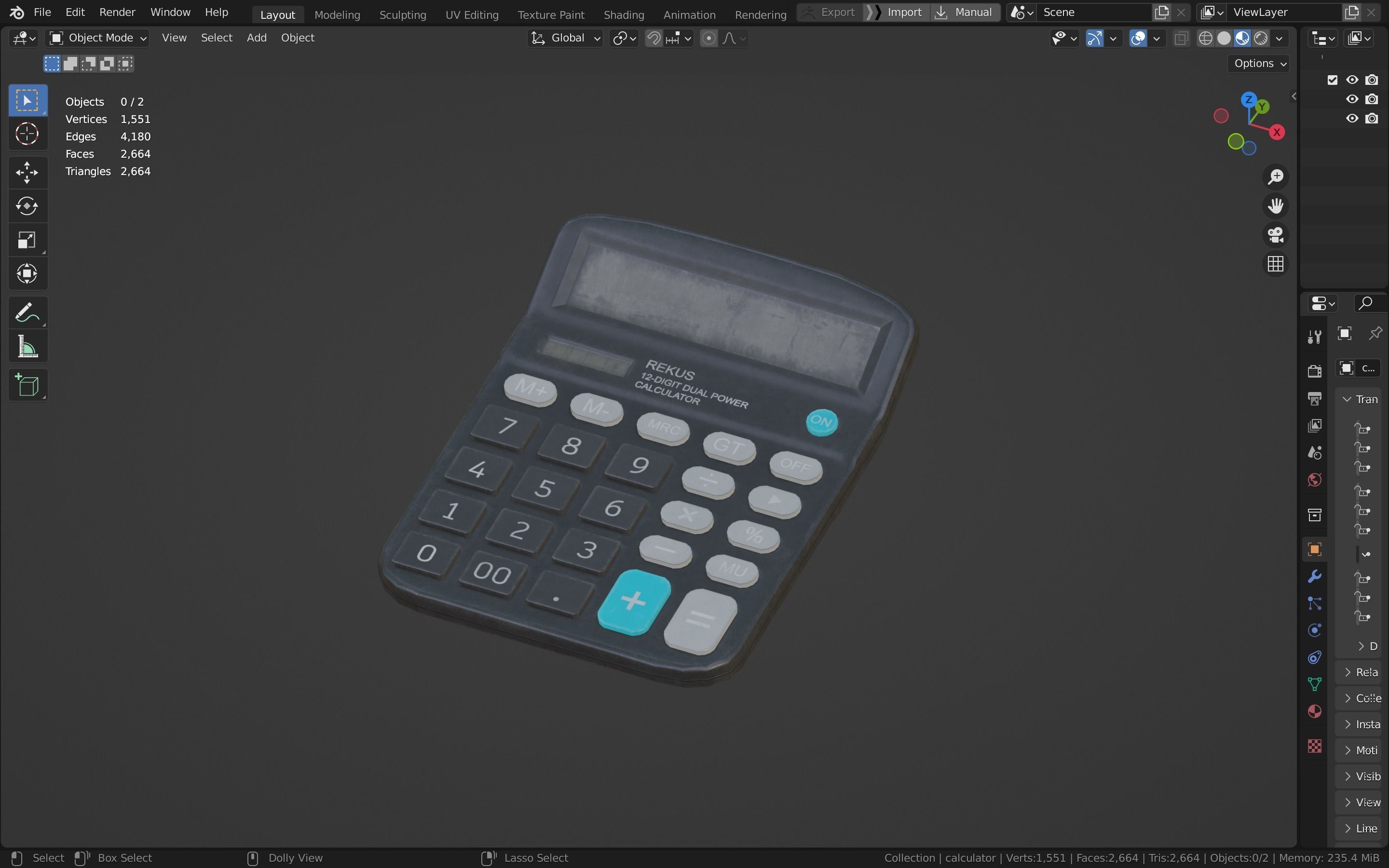Screen dimensions: 1389x868
Task: Switch to the Shading workspace tab
Action: [x=623, y=14]
